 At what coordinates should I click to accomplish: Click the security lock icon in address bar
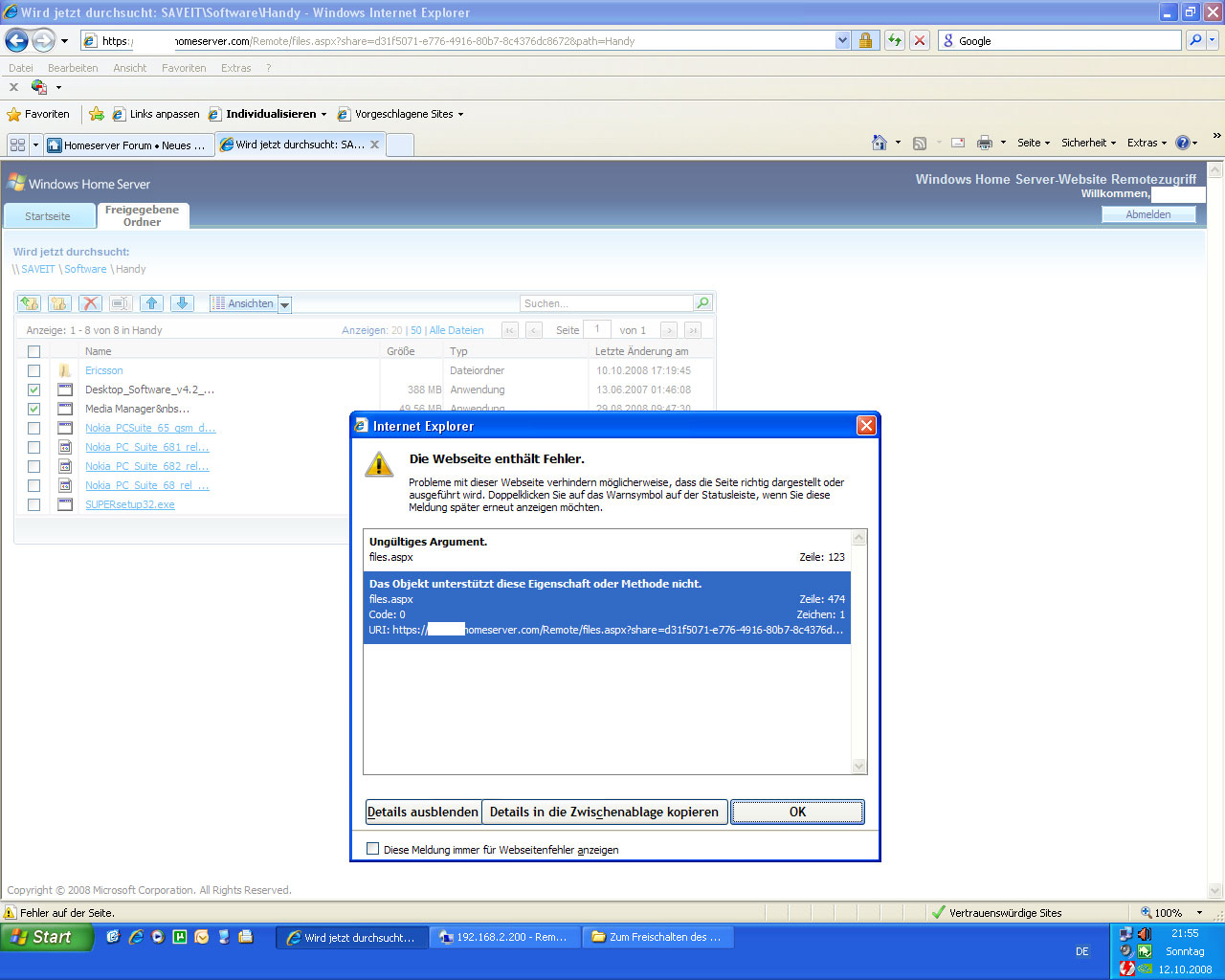(x=865, y=40)
